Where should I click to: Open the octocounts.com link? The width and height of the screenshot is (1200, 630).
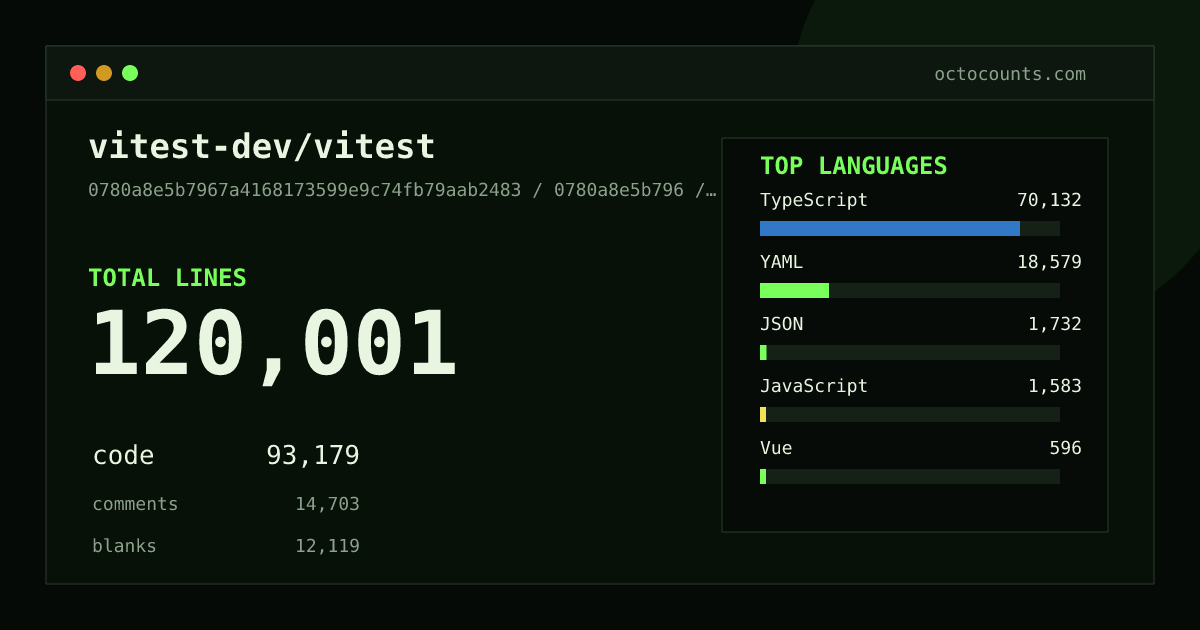click(1010, 74)
